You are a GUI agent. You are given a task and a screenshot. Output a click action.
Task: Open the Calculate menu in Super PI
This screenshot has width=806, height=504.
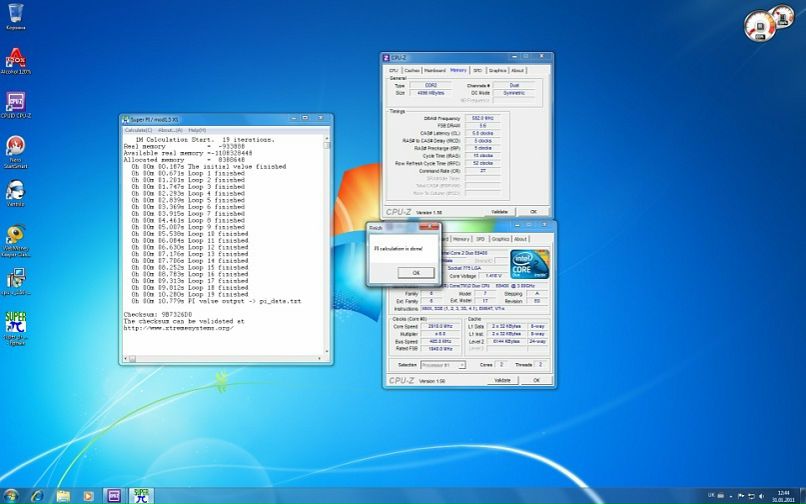138,130
